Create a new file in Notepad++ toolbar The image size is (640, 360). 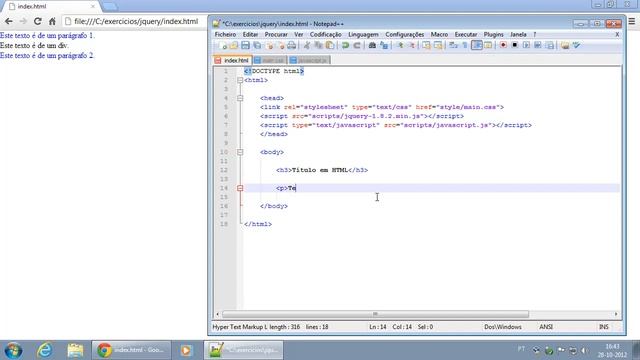(x=222, y=45)
